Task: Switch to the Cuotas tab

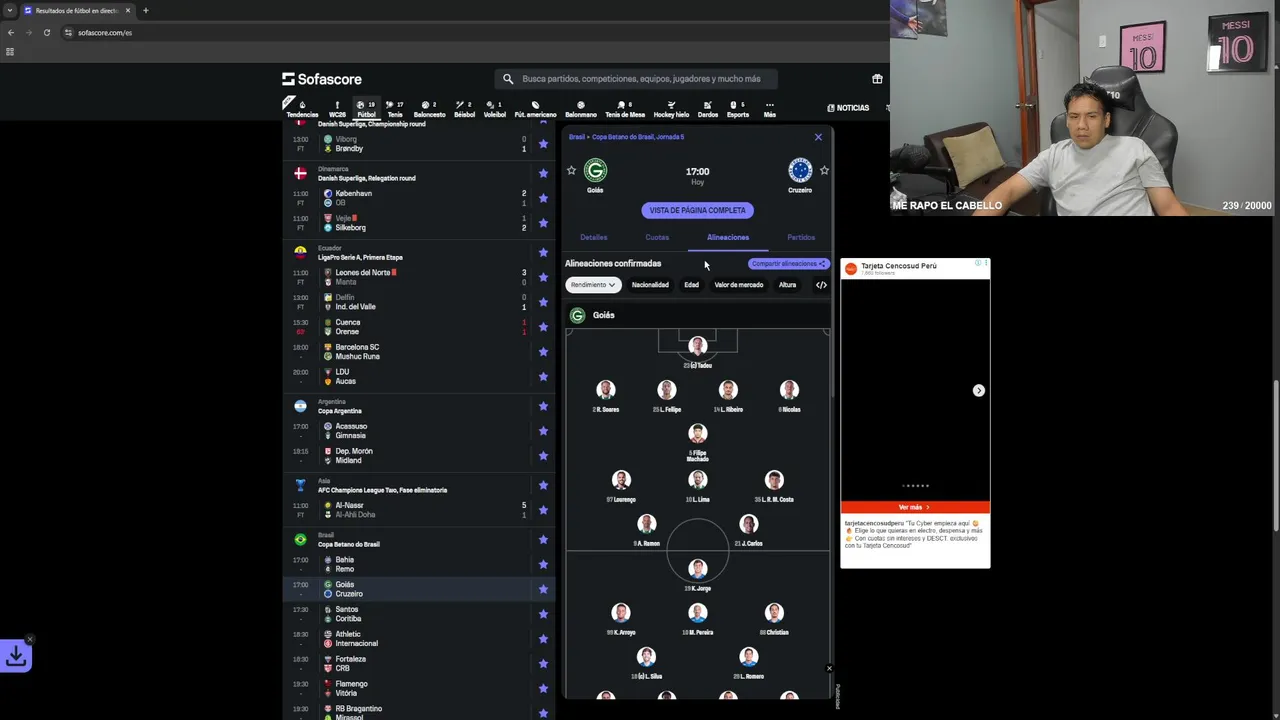Action: pyautogui.click(x=657, y=238)
